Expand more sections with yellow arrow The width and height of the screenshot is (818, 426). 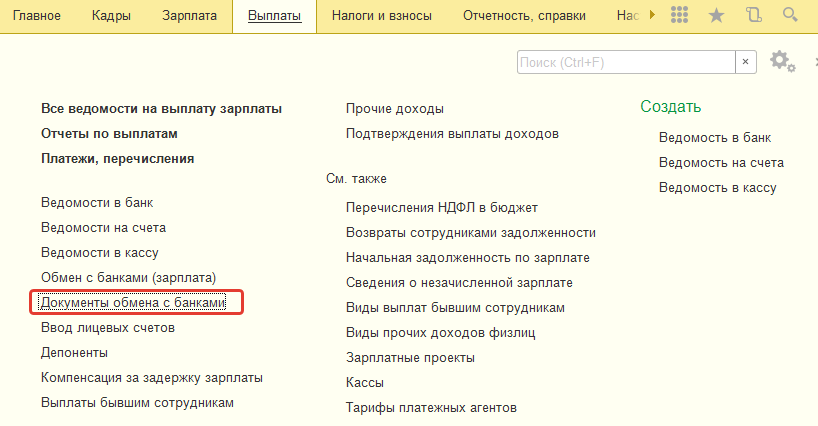652,15
